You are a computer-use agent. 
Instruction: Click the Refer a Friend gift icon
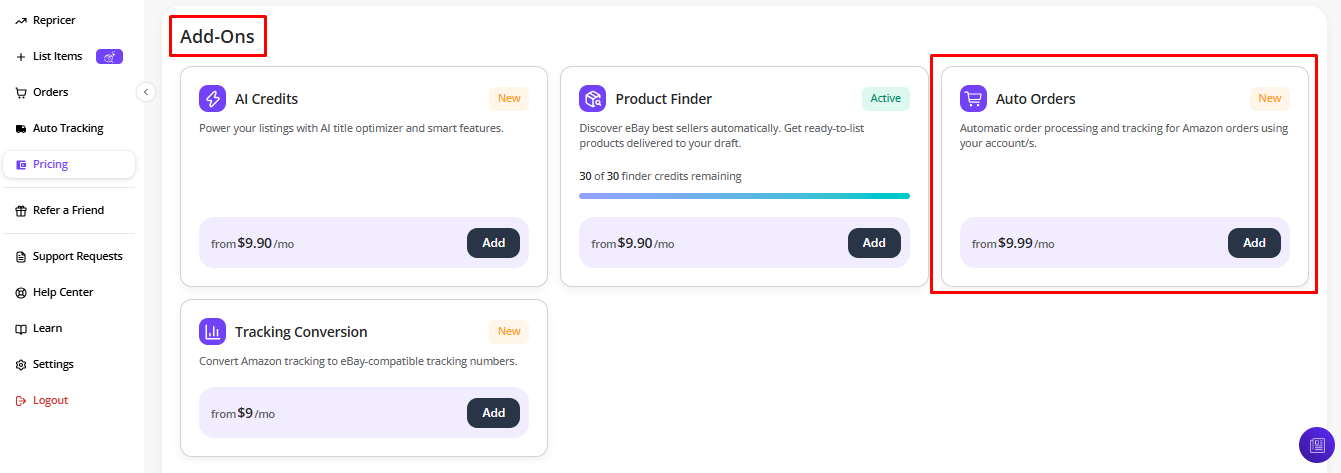[x=21, y=211]
